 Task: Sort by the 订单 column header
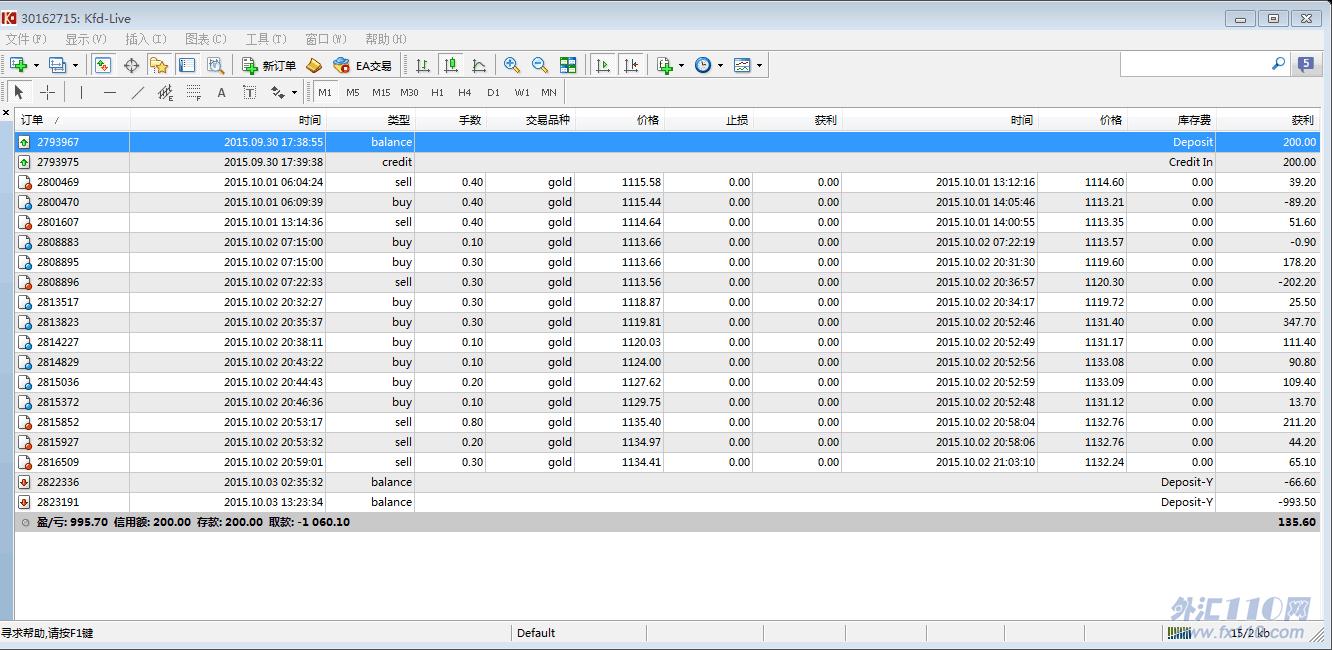[72, 120]
